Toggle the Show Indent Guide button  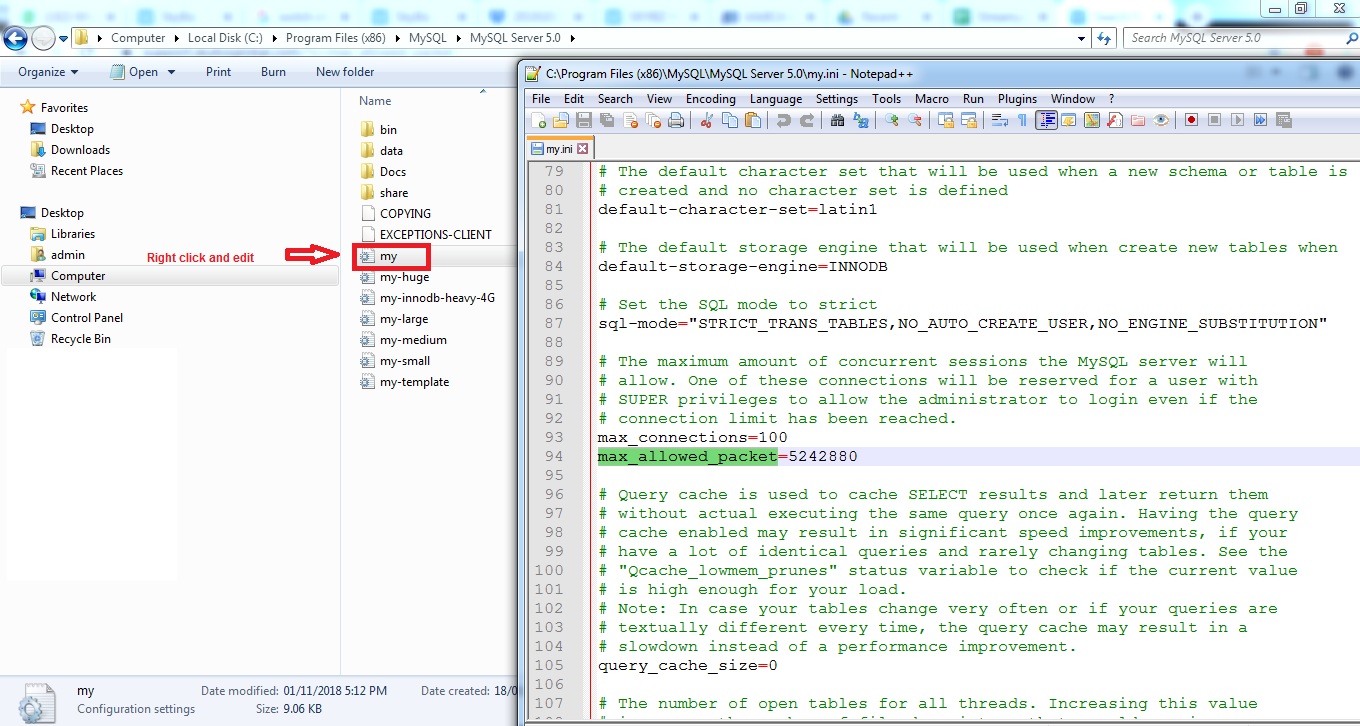[x=1046, y=121]
